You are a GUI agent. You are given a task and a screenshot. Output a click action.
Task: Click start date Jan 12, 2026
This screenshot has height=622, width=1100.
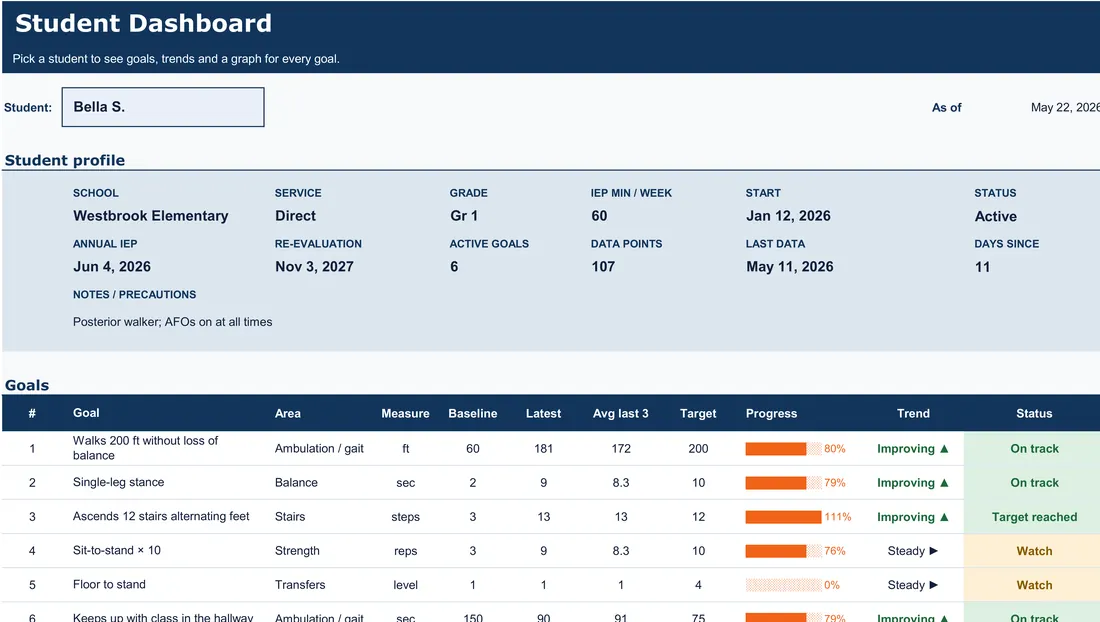(788, 216)
